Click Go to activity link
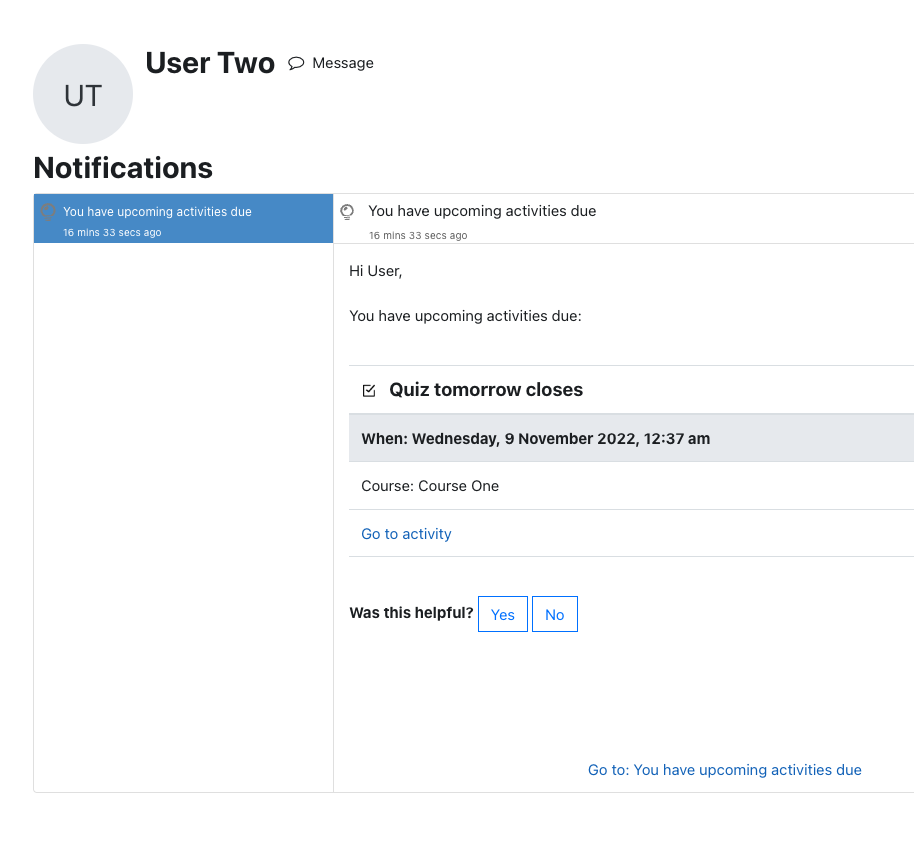The image size is (914, 845). pos(406,534)
